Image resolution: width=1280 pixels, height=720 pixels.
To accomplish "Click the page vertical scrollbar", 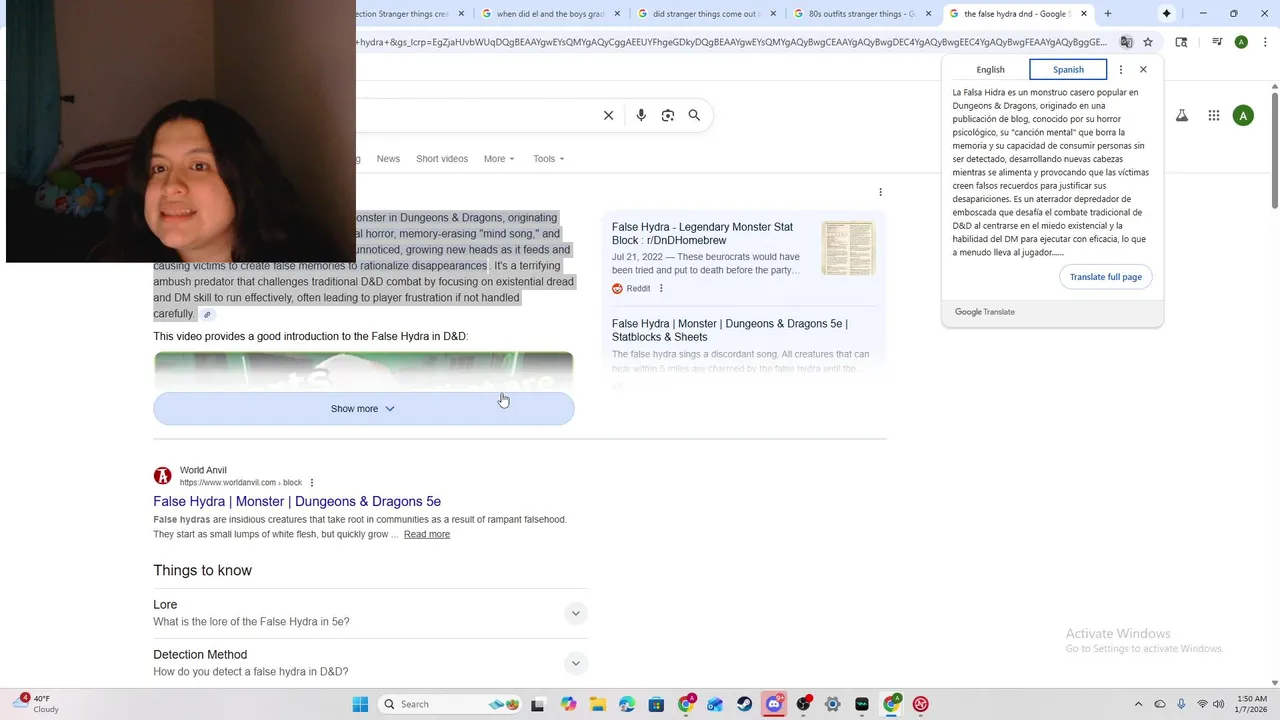I will coord(1274,150).
